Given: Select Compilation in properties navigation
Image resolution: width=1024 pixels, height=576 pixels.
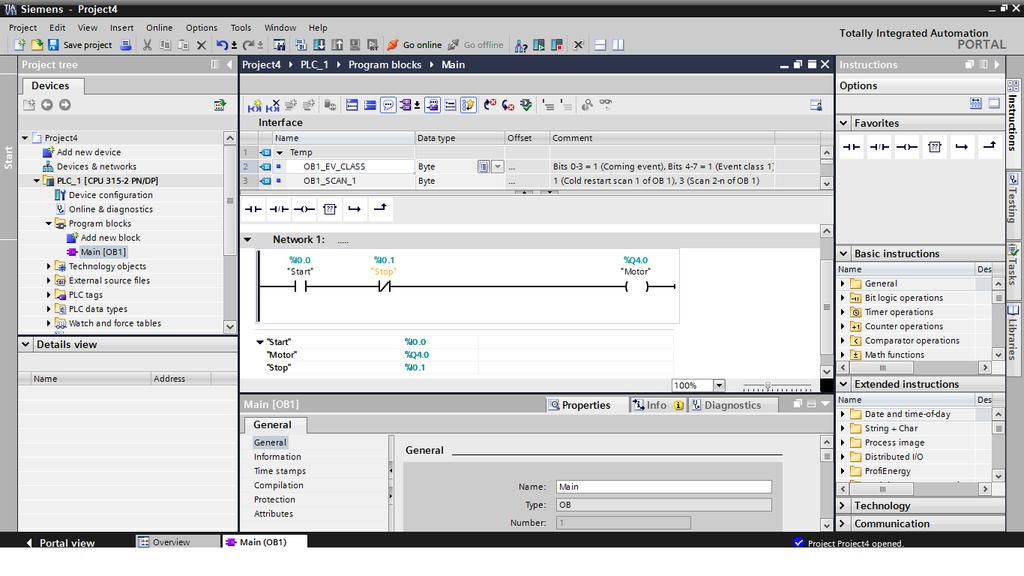Looking at the screenshot, I should (278, 485).
